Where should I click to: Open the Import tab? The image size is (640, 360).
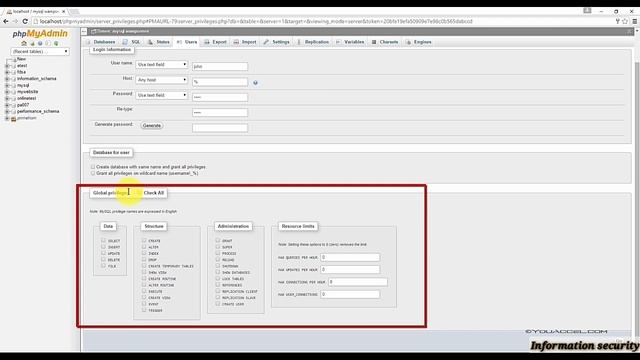[245, 42]
